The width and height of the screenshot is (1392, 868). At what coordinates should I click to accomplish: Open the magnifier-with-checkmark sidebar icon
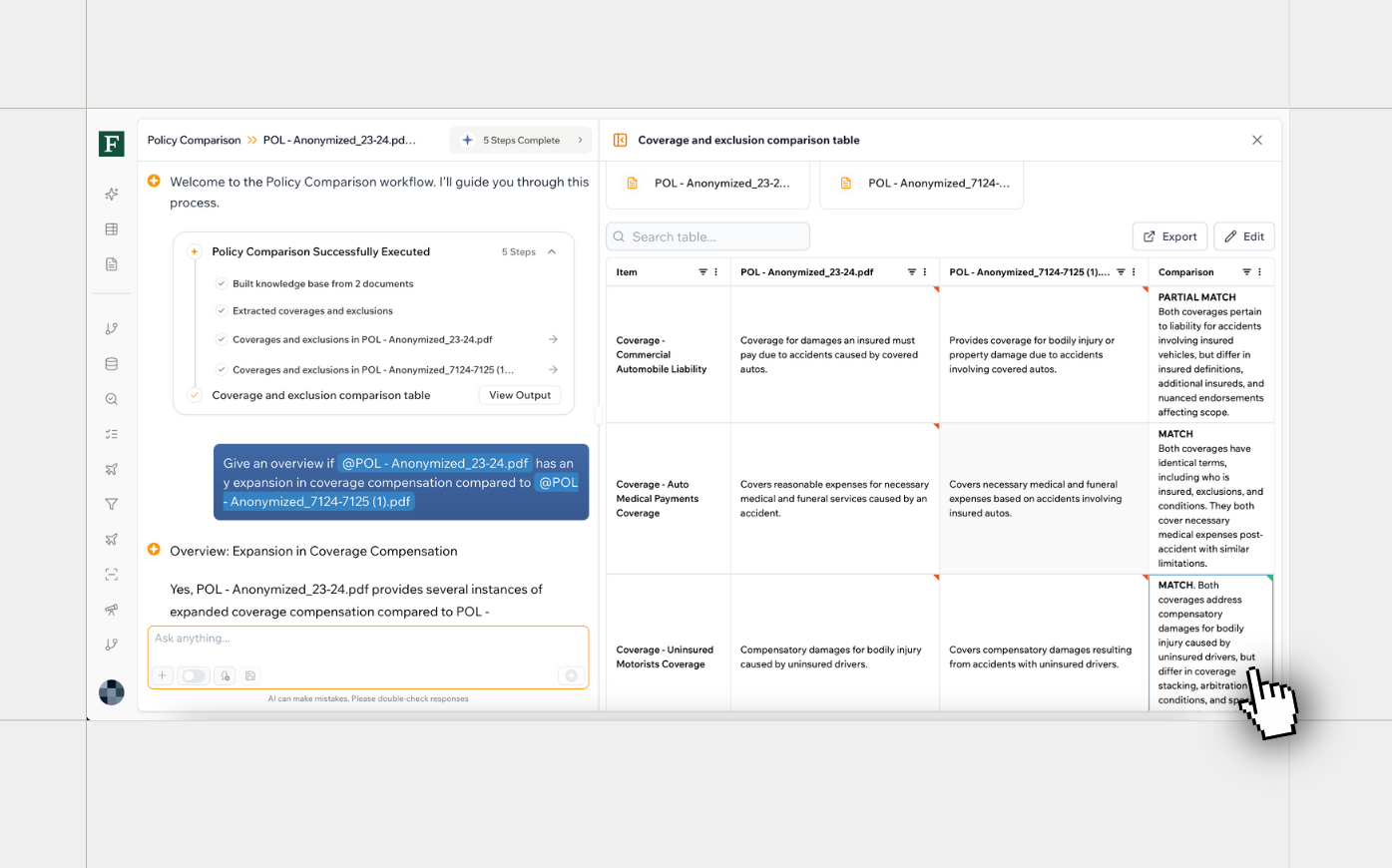pos(112,399)
